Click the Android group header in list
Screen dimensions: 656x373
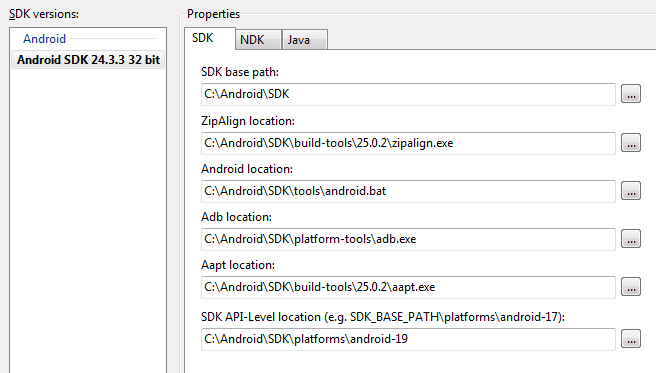tap(44, 39)
